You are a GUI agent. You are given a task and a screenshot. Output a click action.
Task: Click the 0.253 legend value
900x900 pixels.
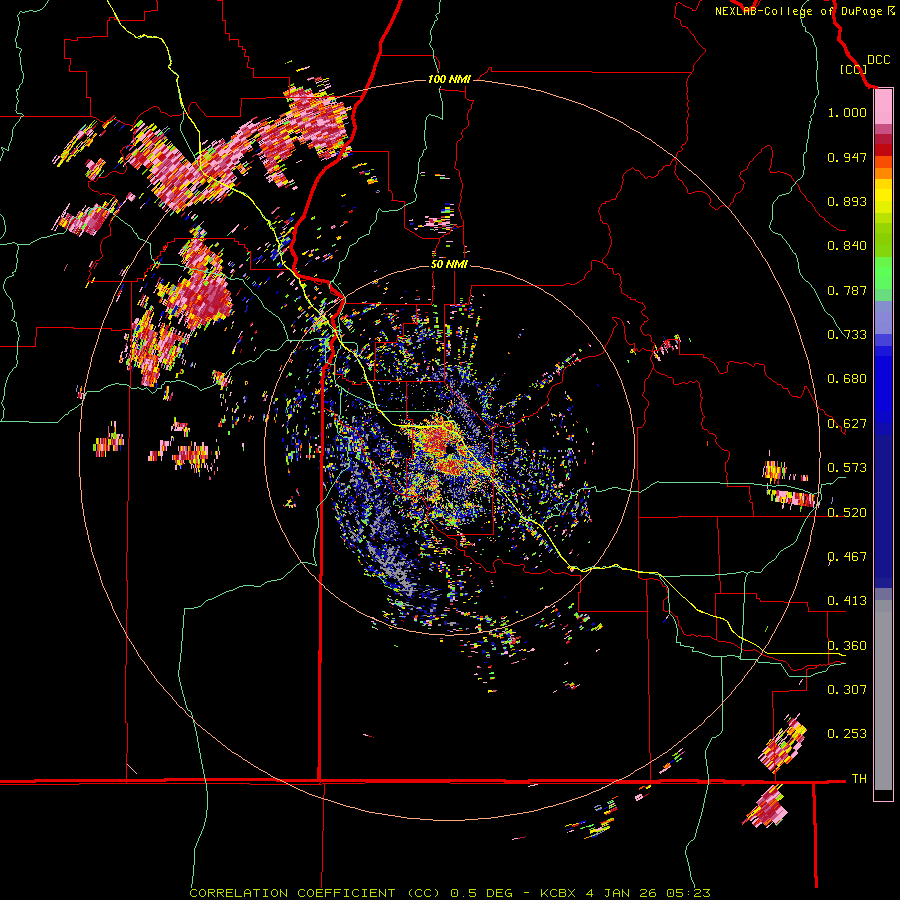[x=847, y=734]
